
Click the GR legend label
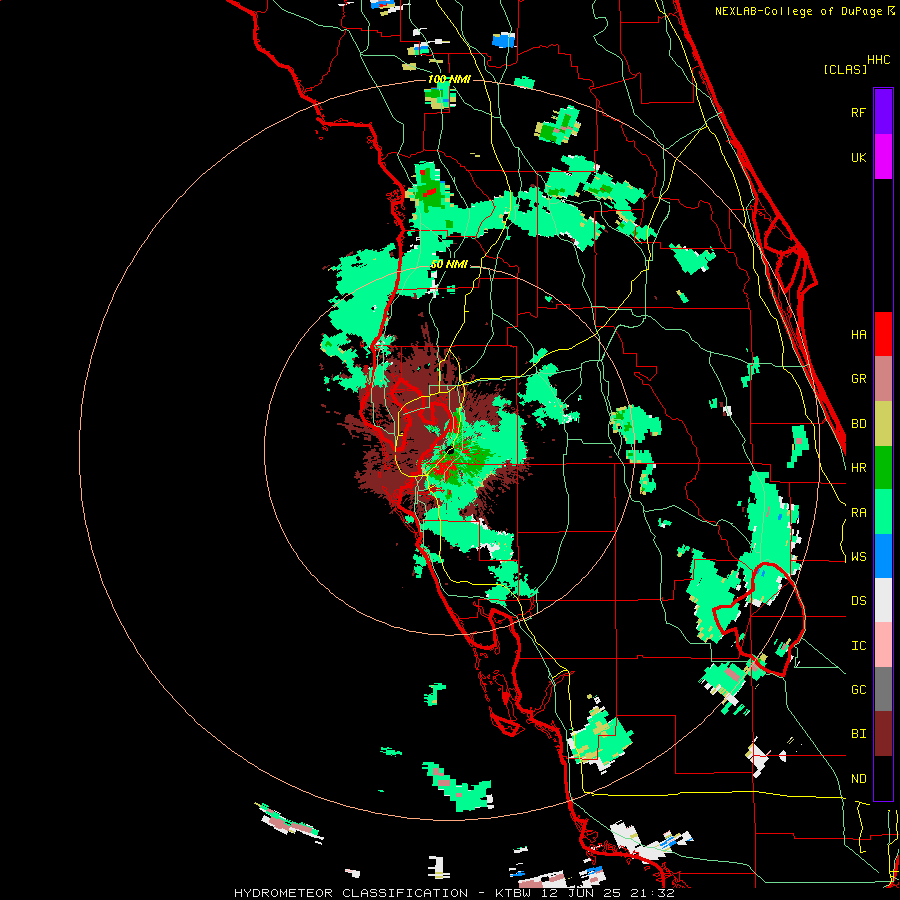click(x=858, y=379)
